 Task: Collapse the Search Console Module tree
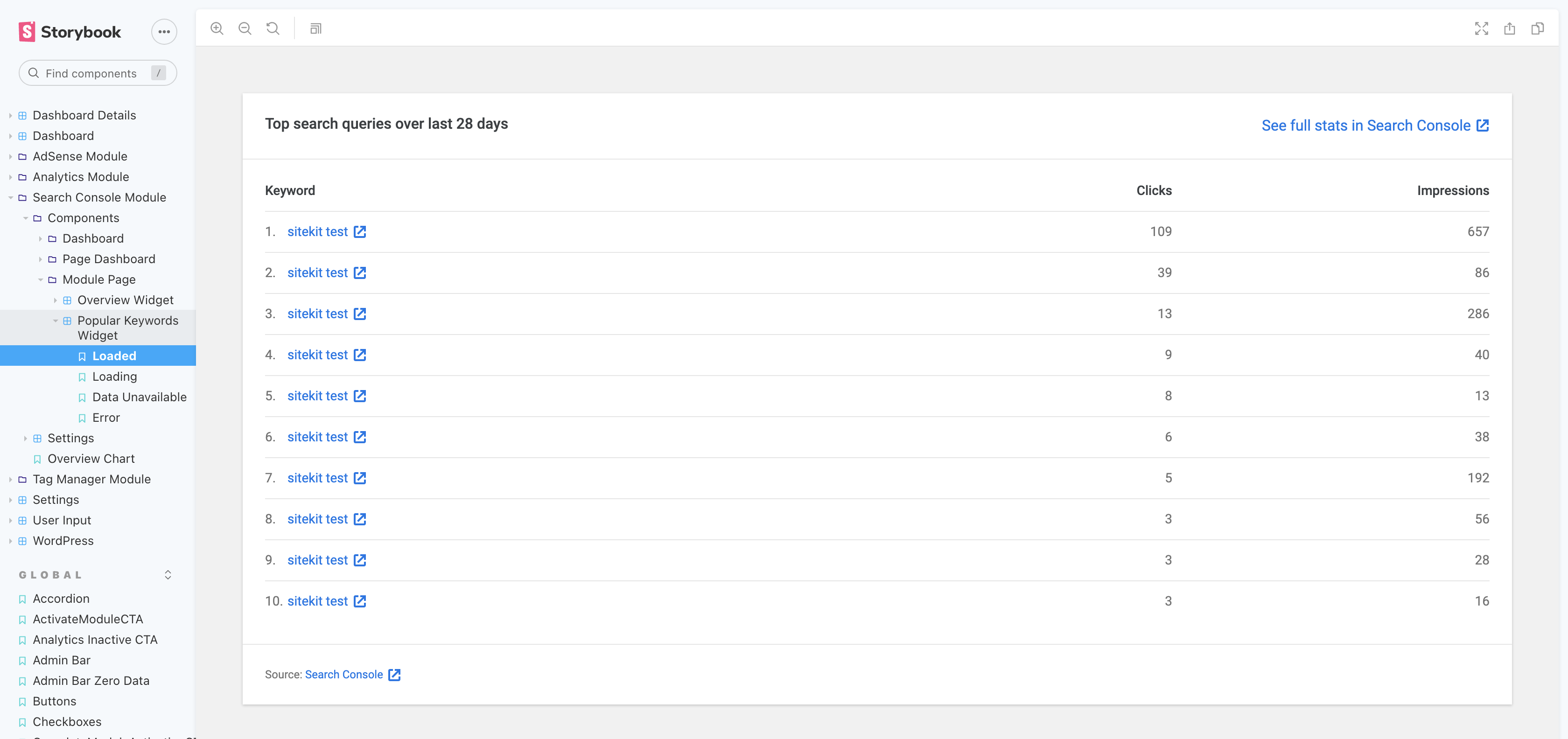coord(10,197)
